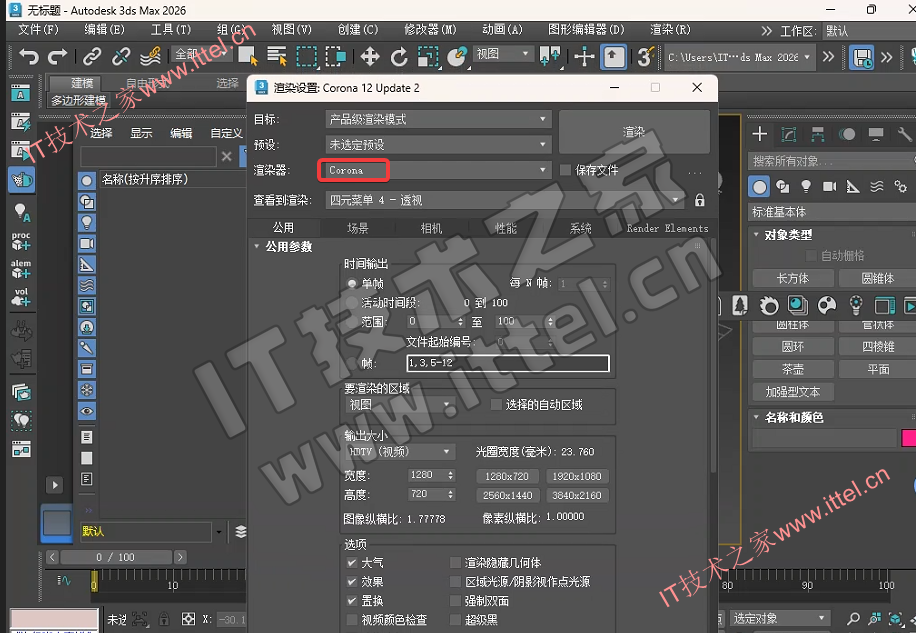916x633 pixels.
Task: Open the 编辑(E) menu
Action: 104,30
